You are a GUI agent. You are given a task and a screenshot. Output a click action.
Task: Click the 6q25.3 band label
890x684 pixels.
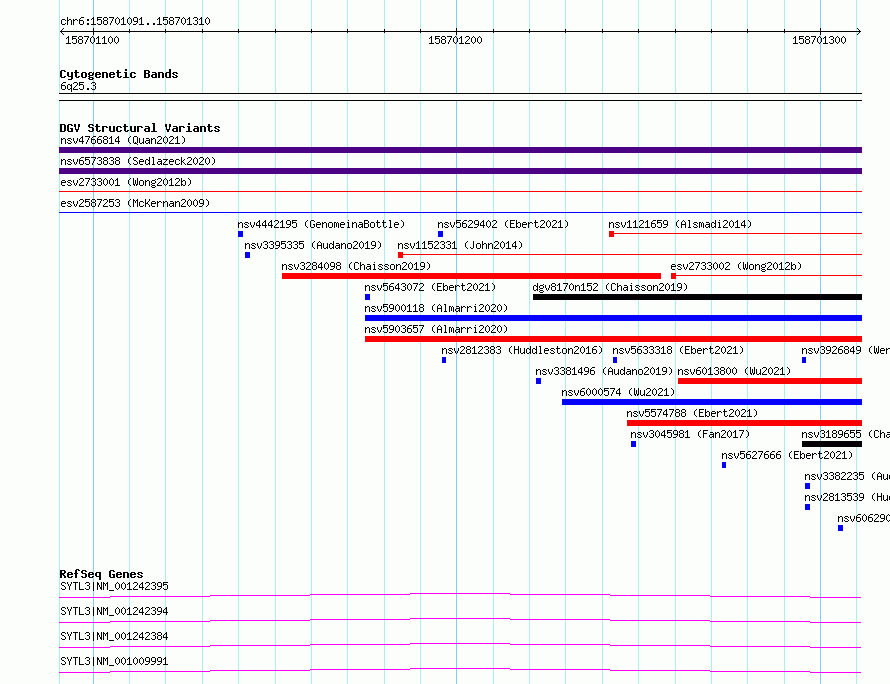[78, 86]
